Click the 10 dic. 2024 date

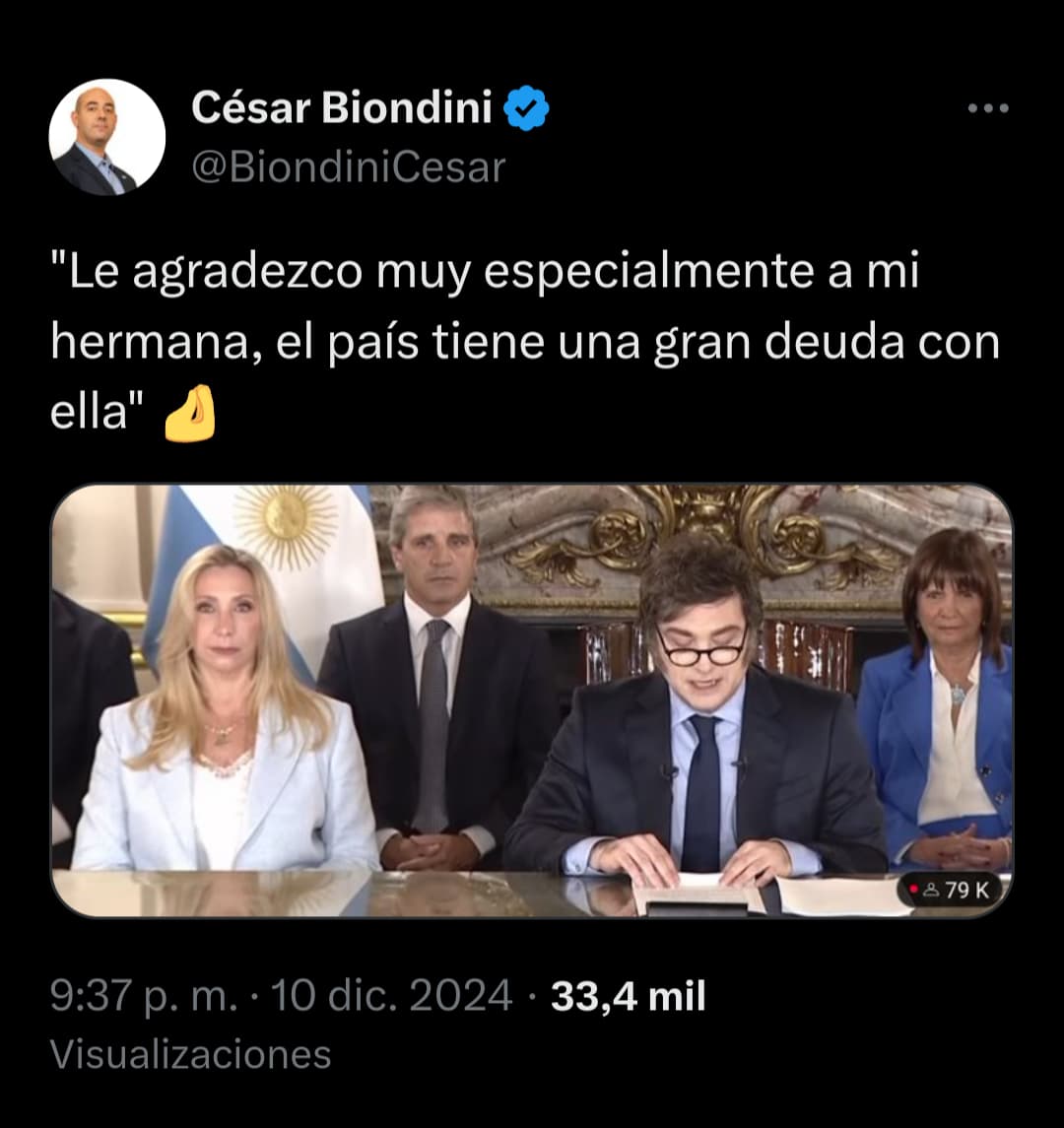coord(391,996)
